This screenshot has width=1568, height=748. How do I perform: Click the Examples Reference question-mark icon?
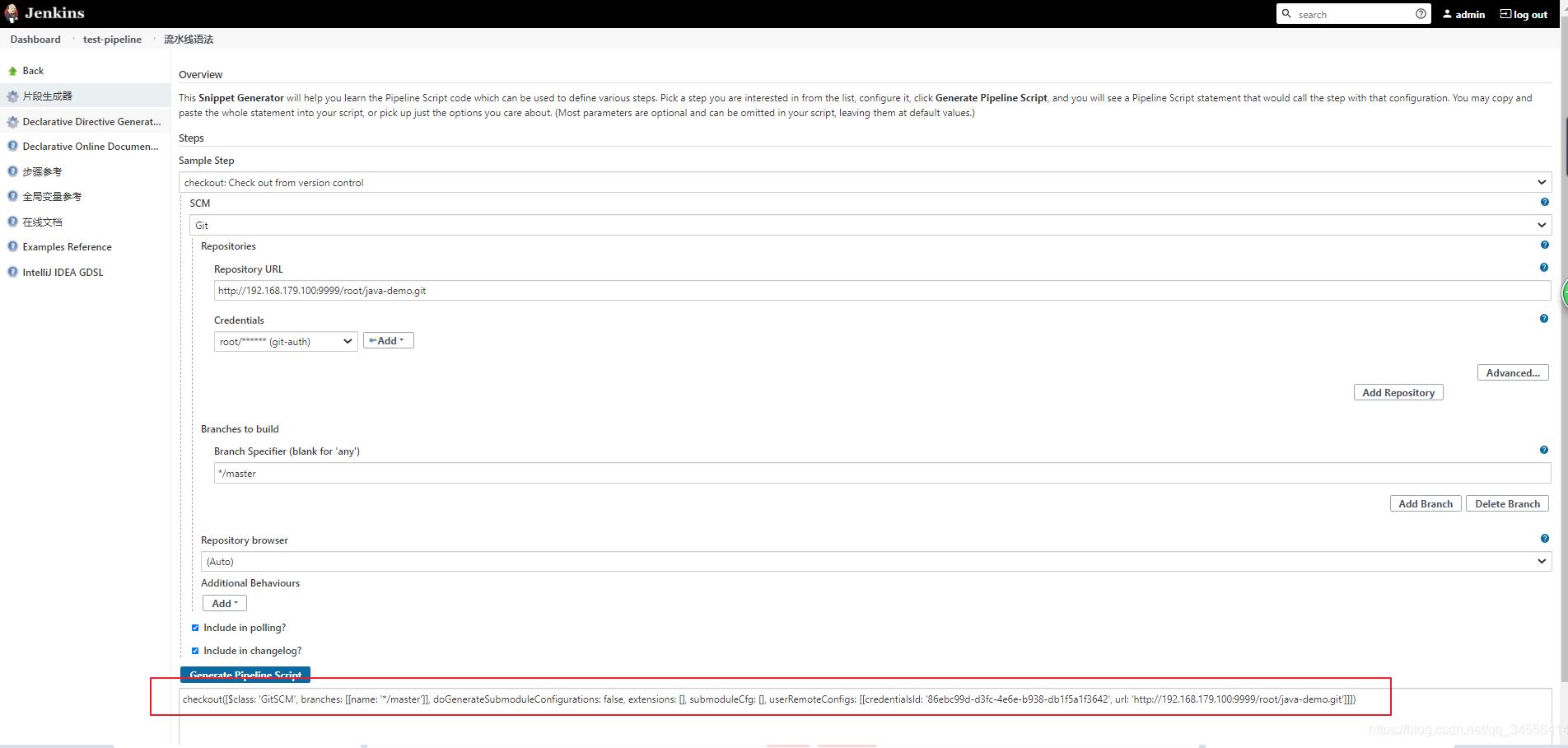(x=12, y=246)
